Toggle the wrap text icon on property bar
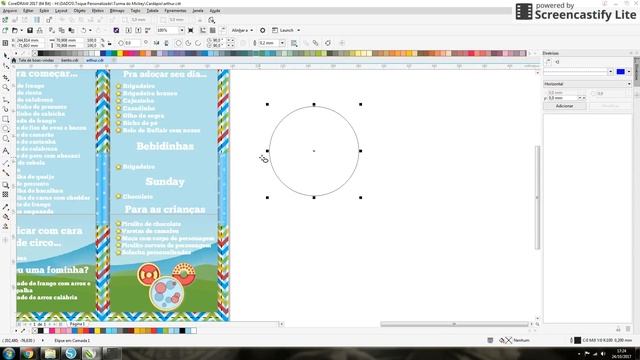 click(x=294, y=43)
